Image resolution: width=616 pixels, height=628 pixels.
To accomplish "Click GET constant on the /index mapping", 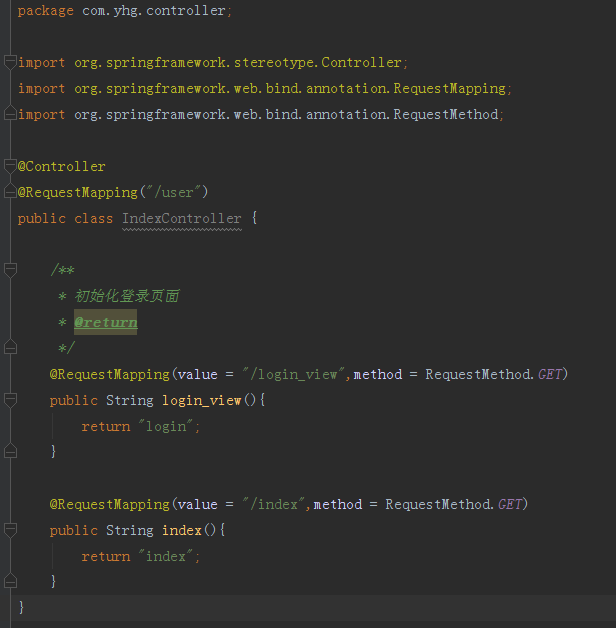I will [x=510, y=504].
